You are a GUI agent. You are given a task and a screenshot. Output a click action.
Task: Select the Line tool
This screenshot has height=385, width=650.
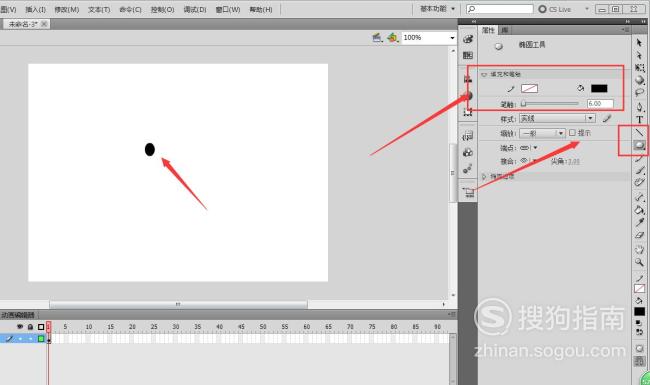(x=640, y=133)
